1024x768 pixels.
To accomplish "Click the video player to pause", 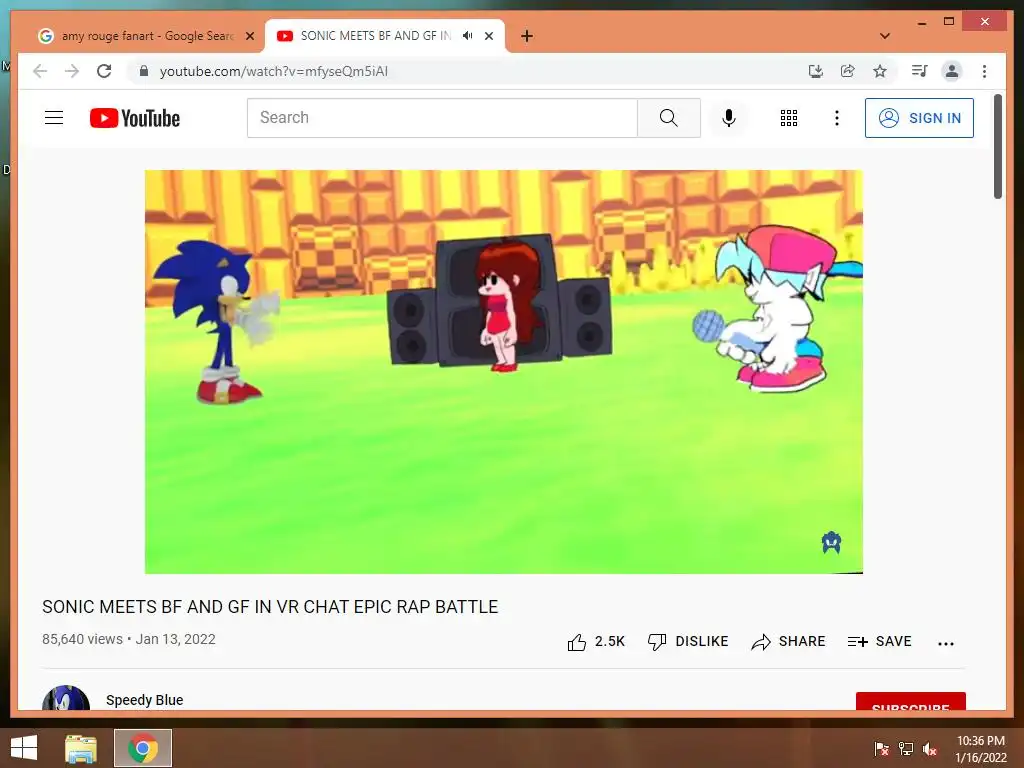I will click(504, 372).
